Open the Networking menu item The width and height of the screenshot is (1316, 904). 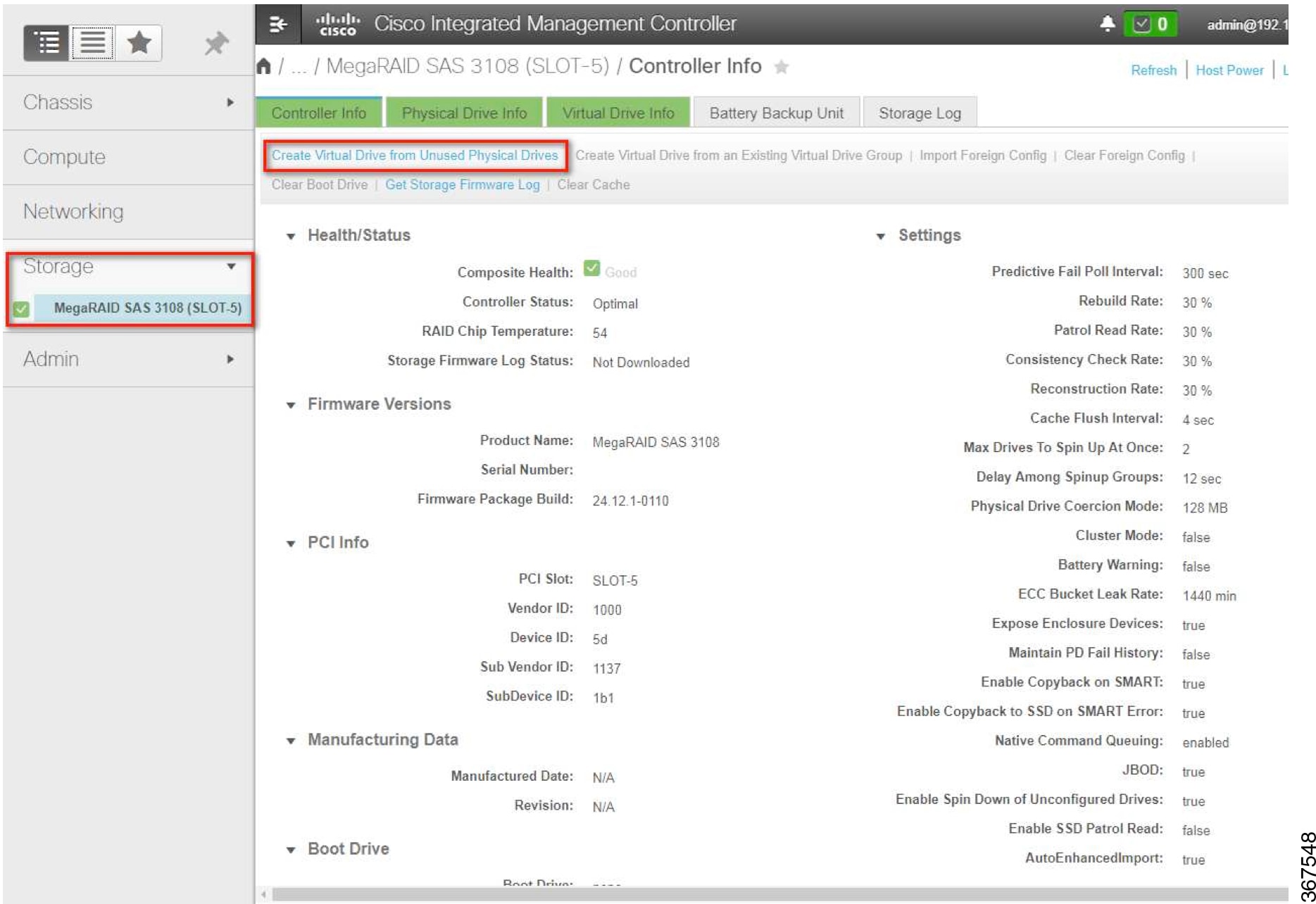[129, 212]
